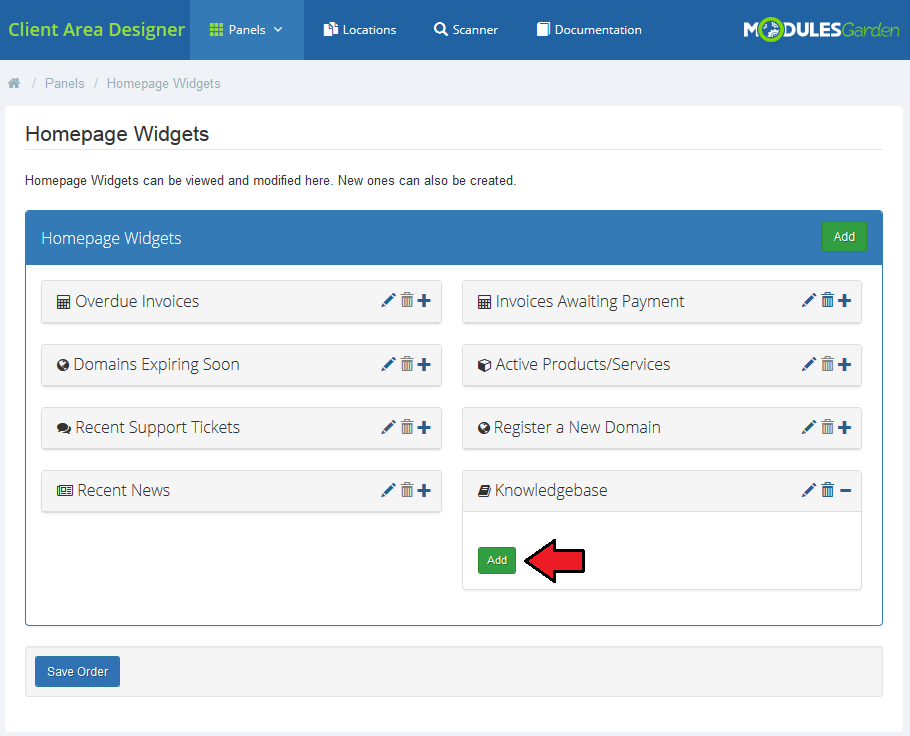Open the Scanner page
The width and height of the screenshot is (910, 736).
click(466, 30)
